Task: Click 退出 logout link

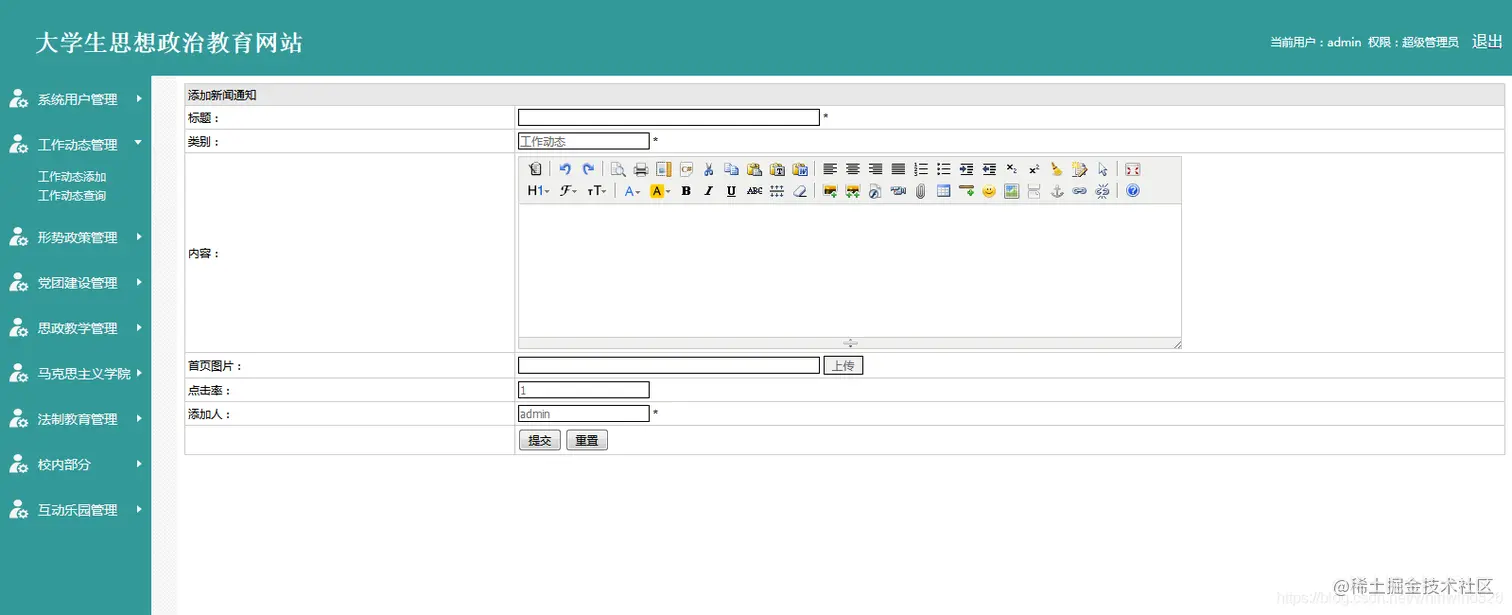Action: pyautogui.click(x=1487, y=41)
